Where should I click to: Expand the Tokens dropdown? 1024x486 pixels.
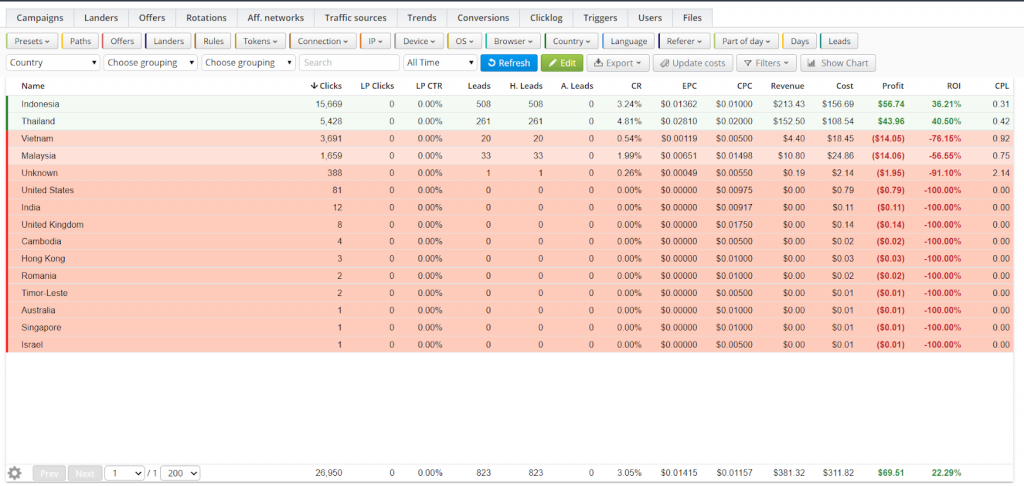[x=260, y=41]
